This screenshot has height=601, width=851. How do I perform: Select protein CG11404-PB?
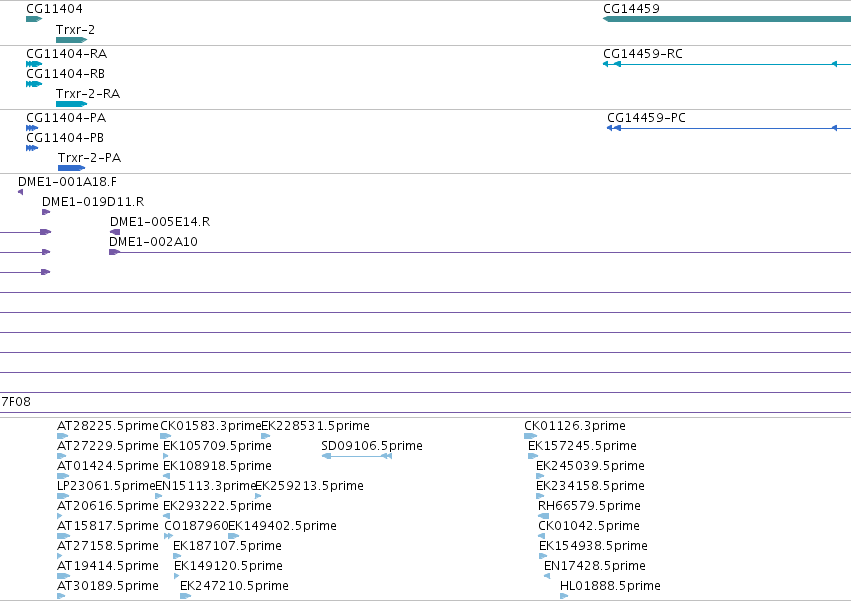[65, 138]
